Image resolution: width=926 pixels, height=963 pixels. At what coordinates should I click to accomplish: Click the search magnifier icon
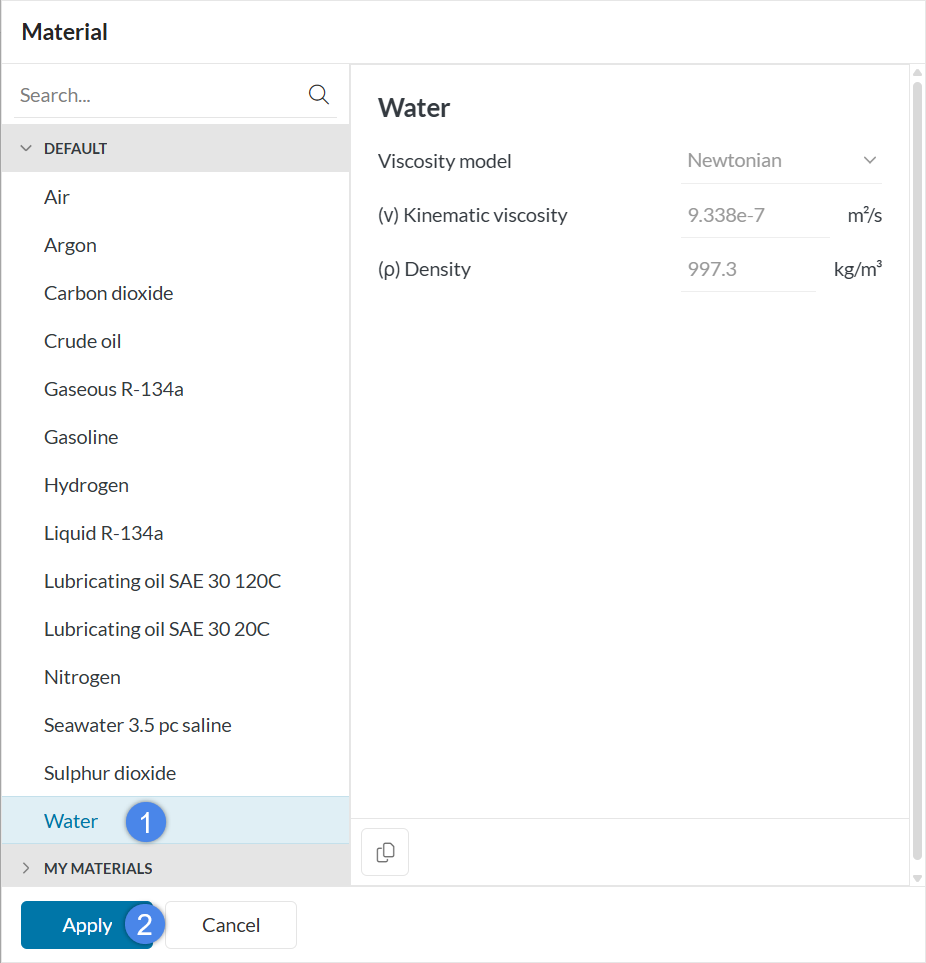point(319,95)
